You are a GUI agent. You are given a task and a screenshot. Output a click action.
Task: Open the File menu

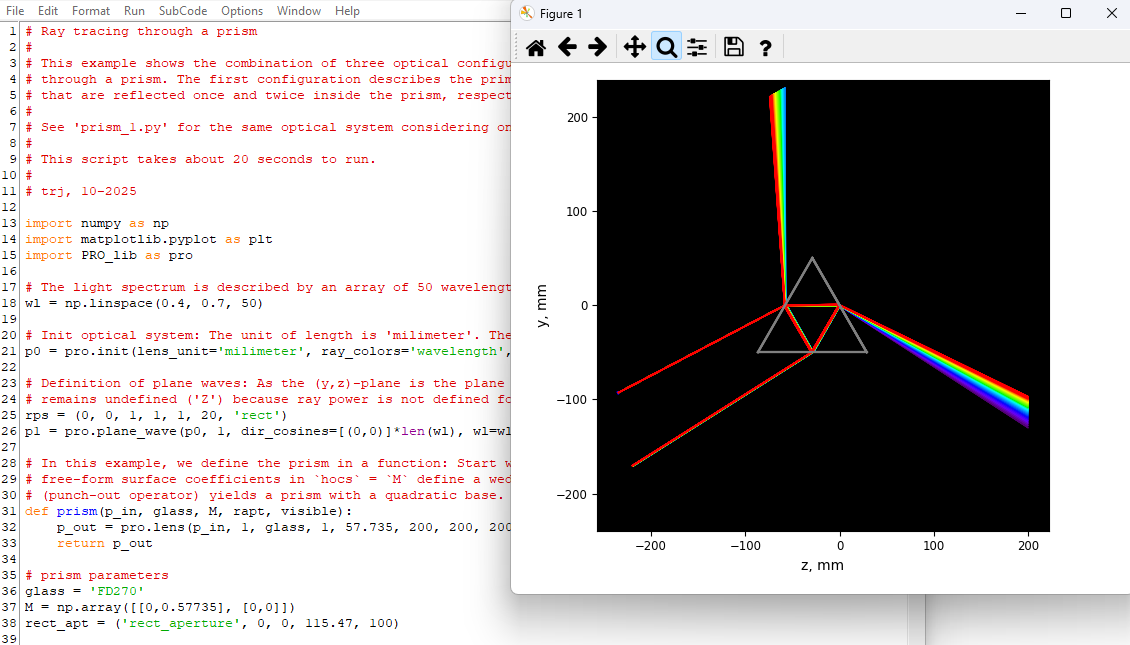coord(15,11)
